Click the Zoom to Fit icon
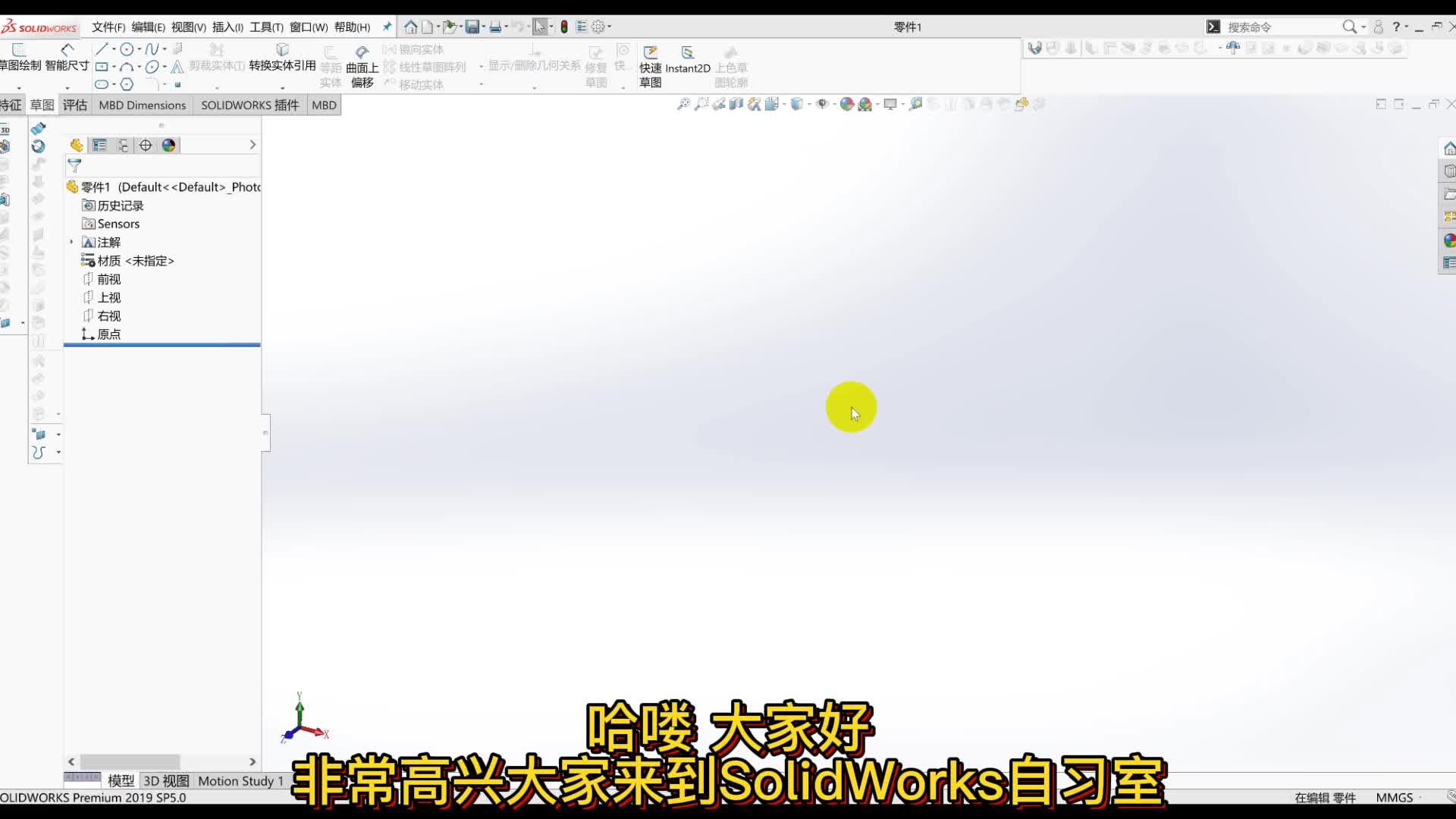The height and width of the screenshot is (819, 1456). click(x=683, y=104)
